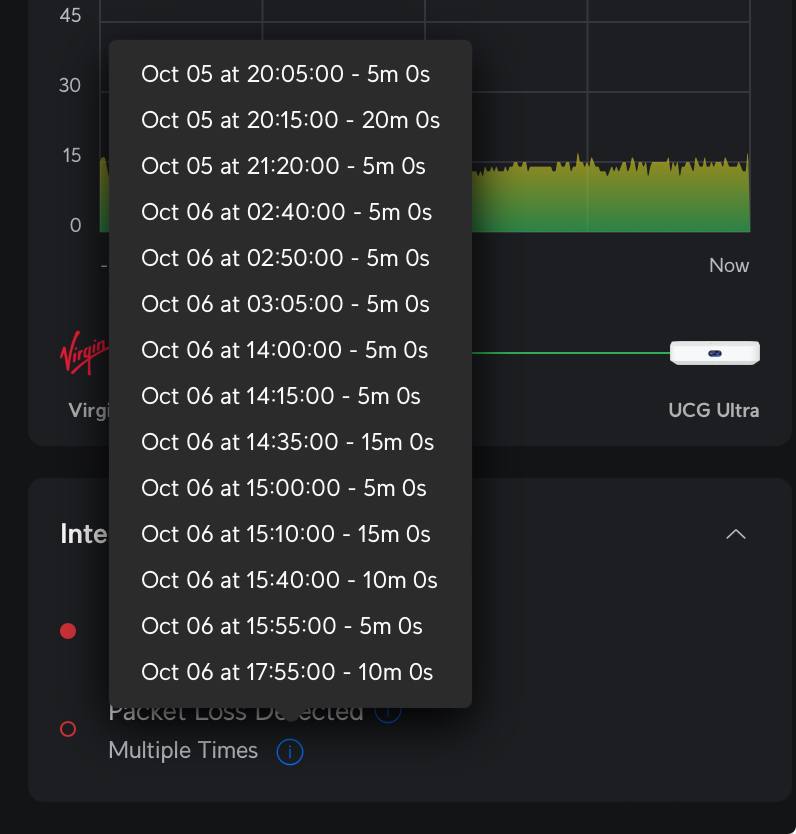Open info icon beside Multiple Times
Screen dimensions: 796x834
pyautogui.click(x=289, y=751)
